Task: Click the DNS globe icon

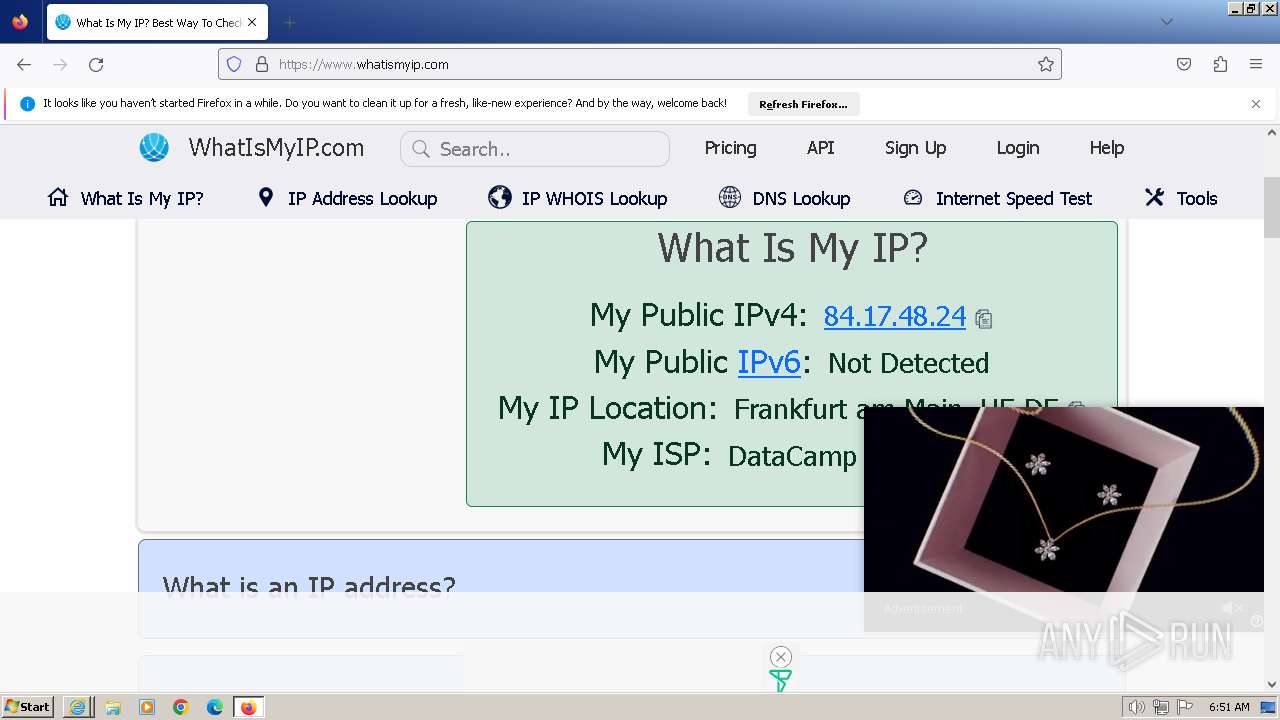Action: [730, 197]
